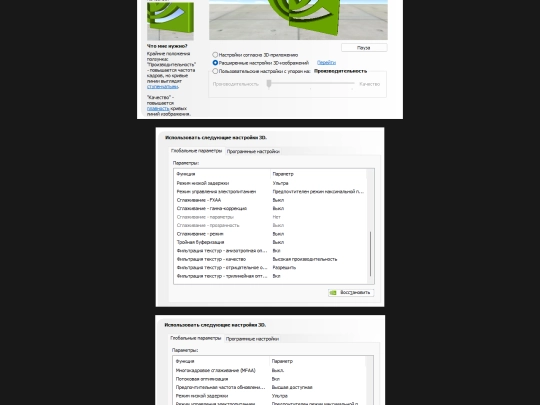Select 'Фильтрация текстур - качество' row
This screenshot has width=540, height=405.
click(x=270, y=259)
